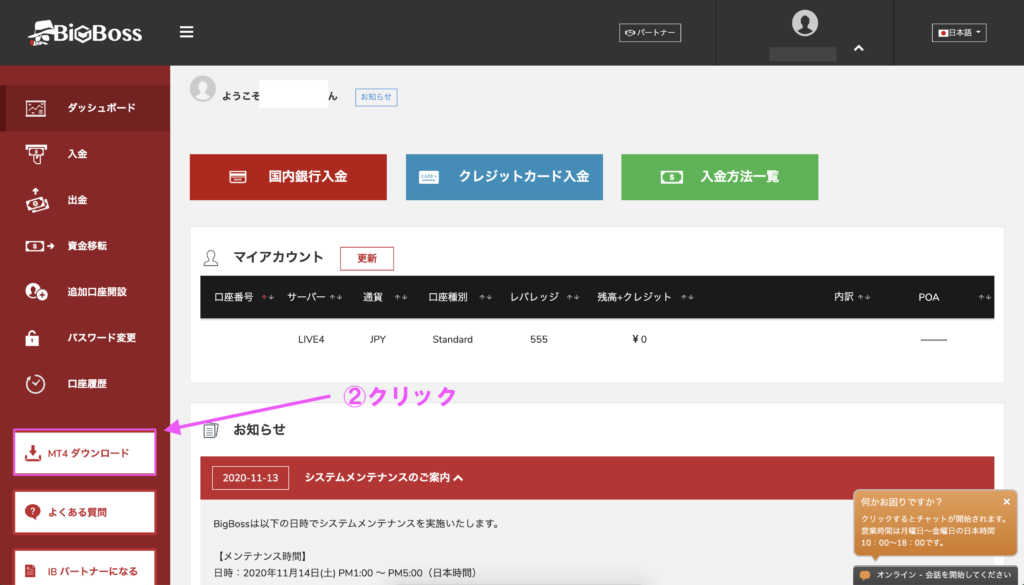The image size is (1024, 585).
Task: Click the hamburger menu icon in header
Action: coord(186,32)
